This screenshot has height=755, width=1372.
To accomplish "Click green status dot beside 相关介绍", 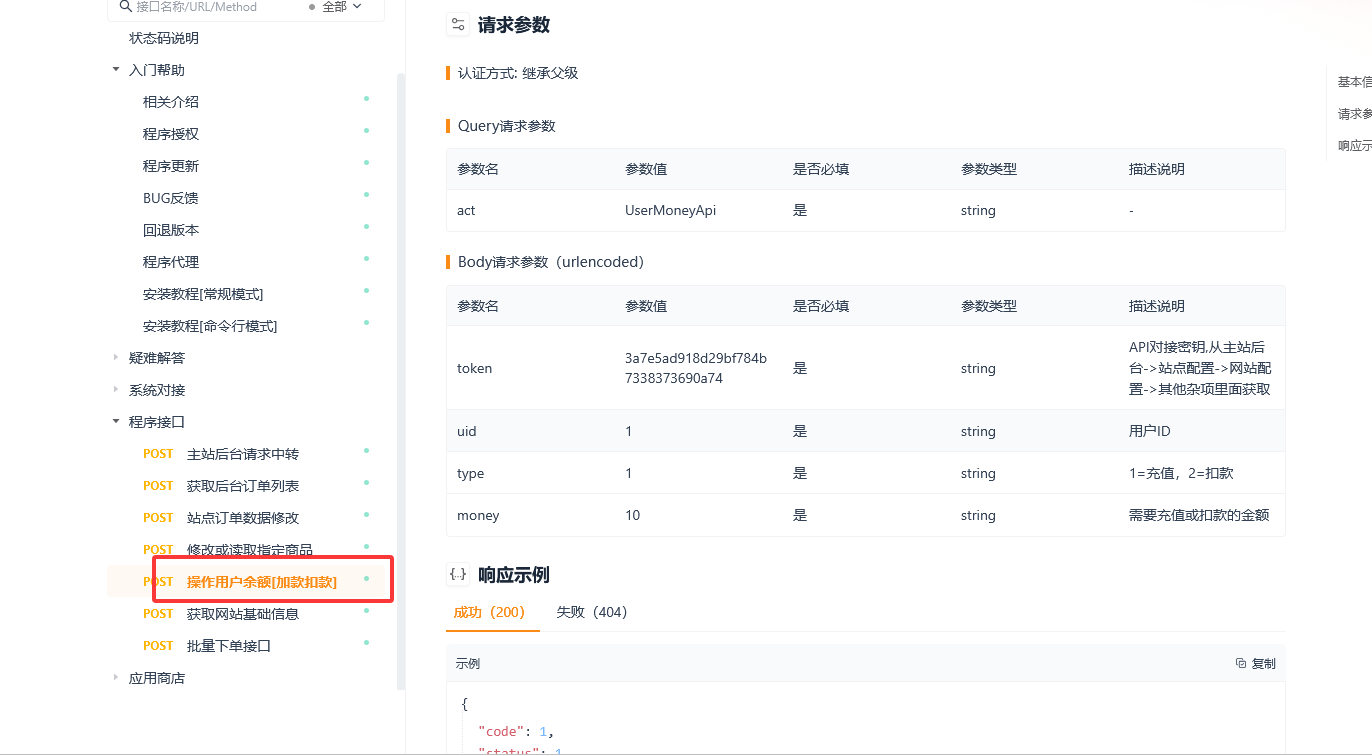I will (x=366, y=99).
